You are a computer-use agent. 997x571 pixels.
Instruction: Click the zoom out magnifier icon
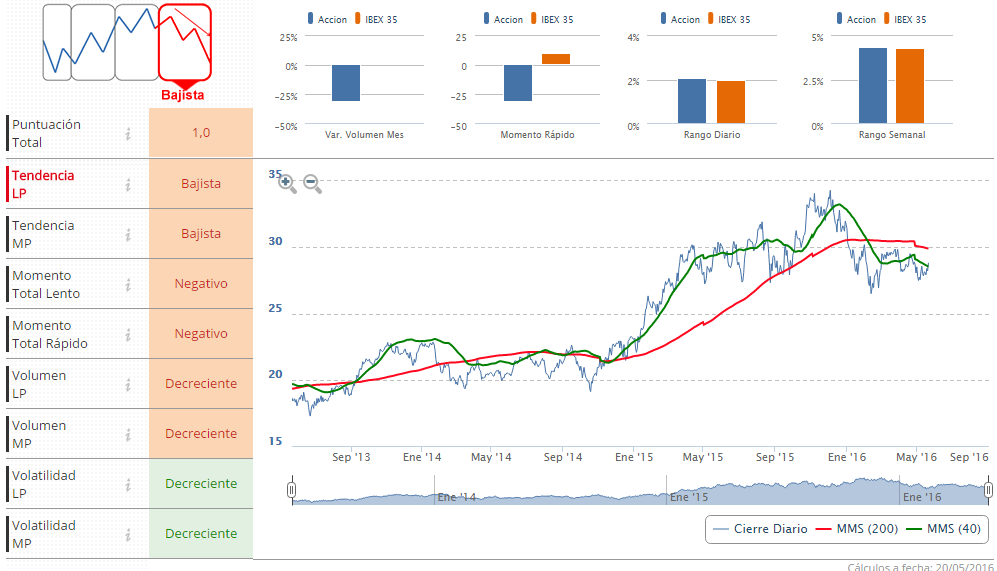click(312, 183)
